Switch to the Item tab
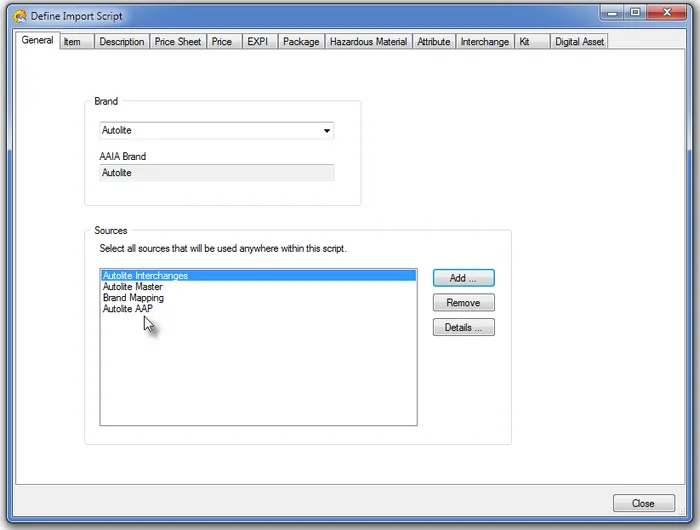 (73, 42)
